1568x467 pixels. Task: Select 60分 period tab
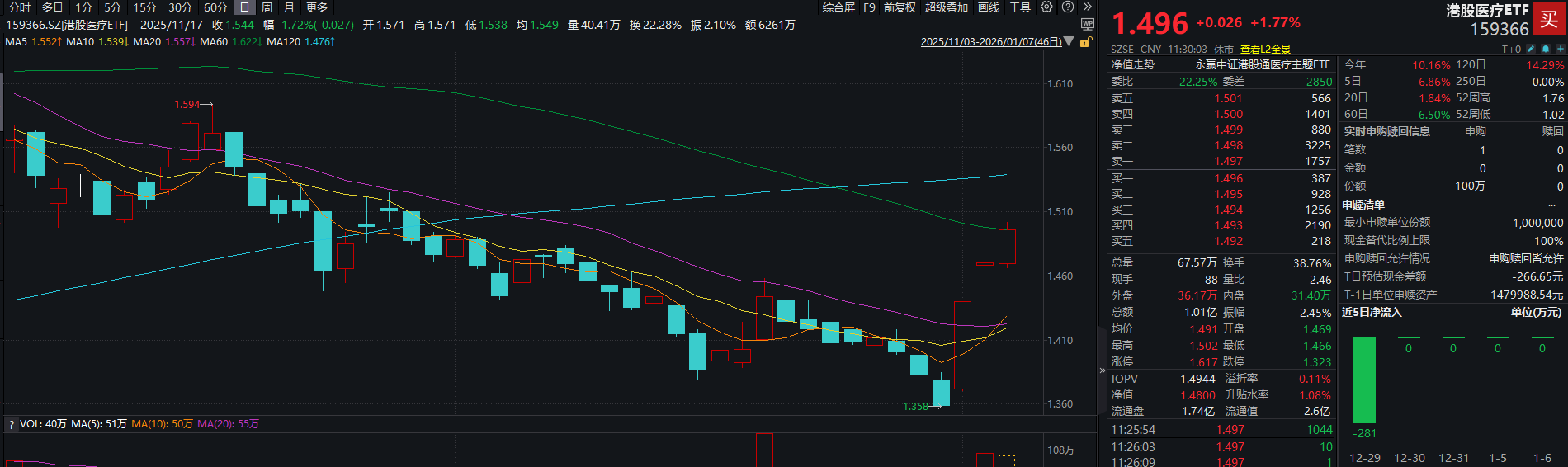coord(216,7)
